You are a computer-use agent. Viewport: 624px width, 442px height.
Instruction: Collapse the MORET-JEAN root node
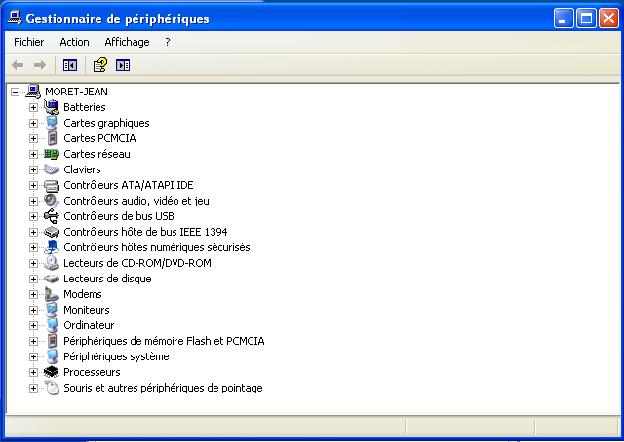coord(15,91)
